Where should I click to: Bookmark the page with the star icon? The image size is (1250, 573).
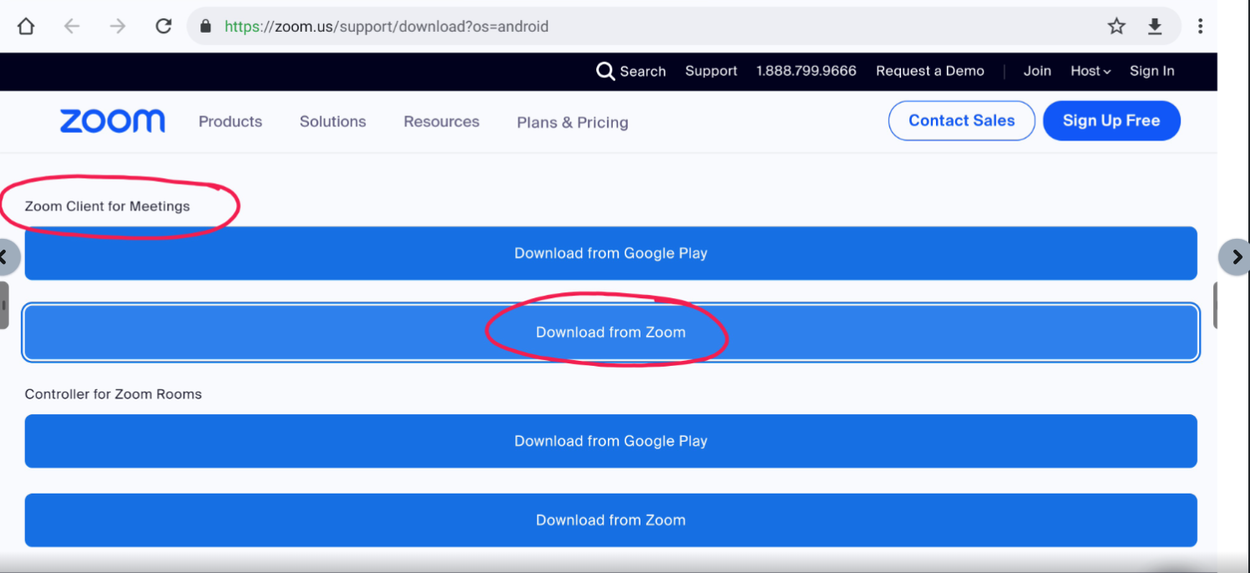[x=1116, y=27]
